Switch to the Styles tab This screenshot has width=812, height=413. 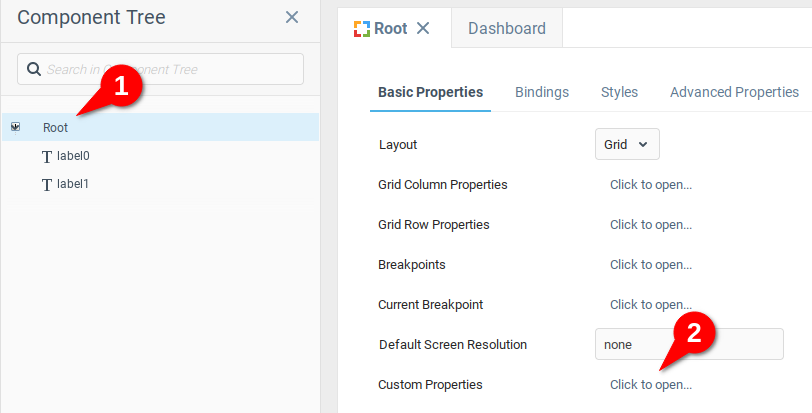[x=619, y=92]
